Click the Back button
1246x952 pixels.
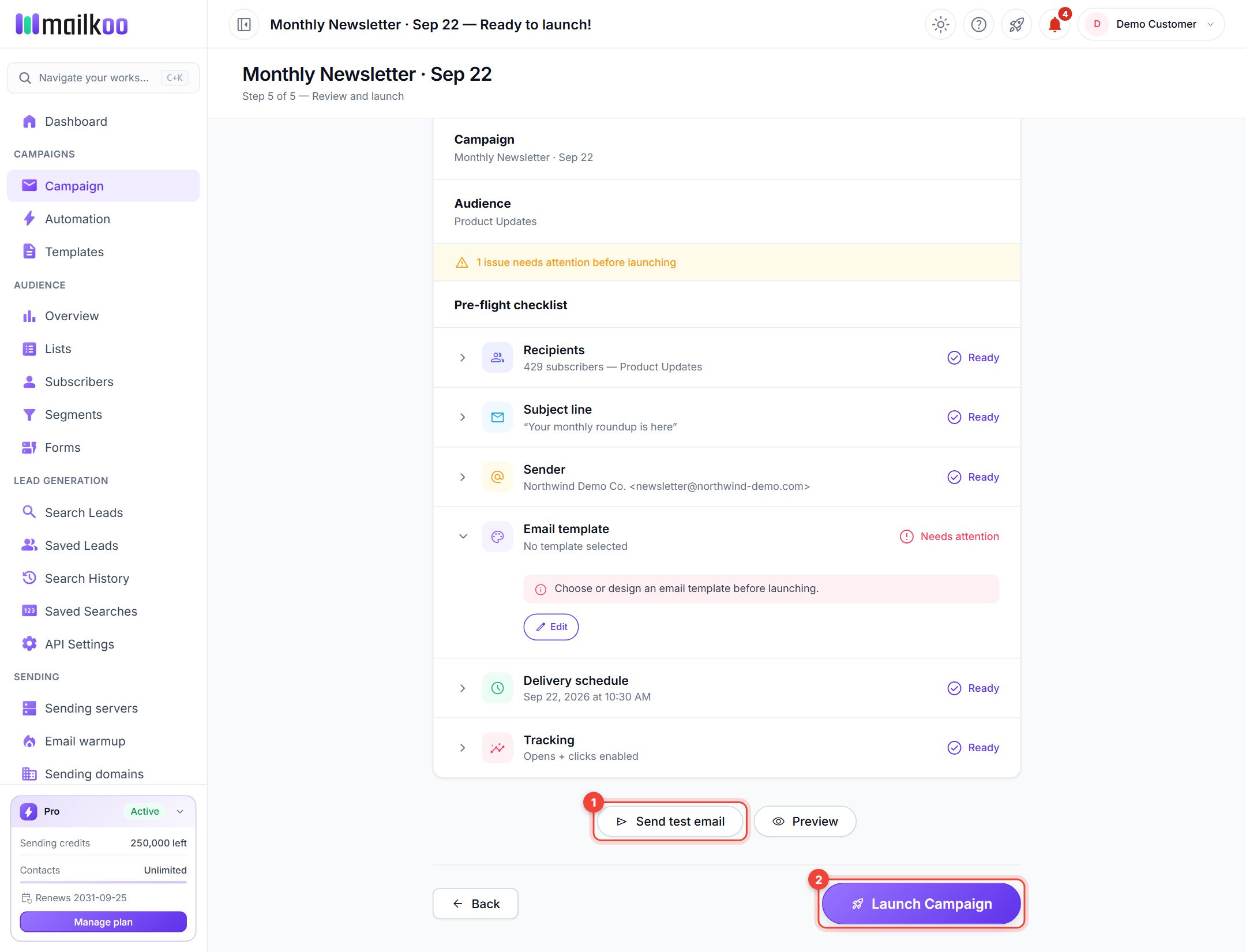point(475,904)
